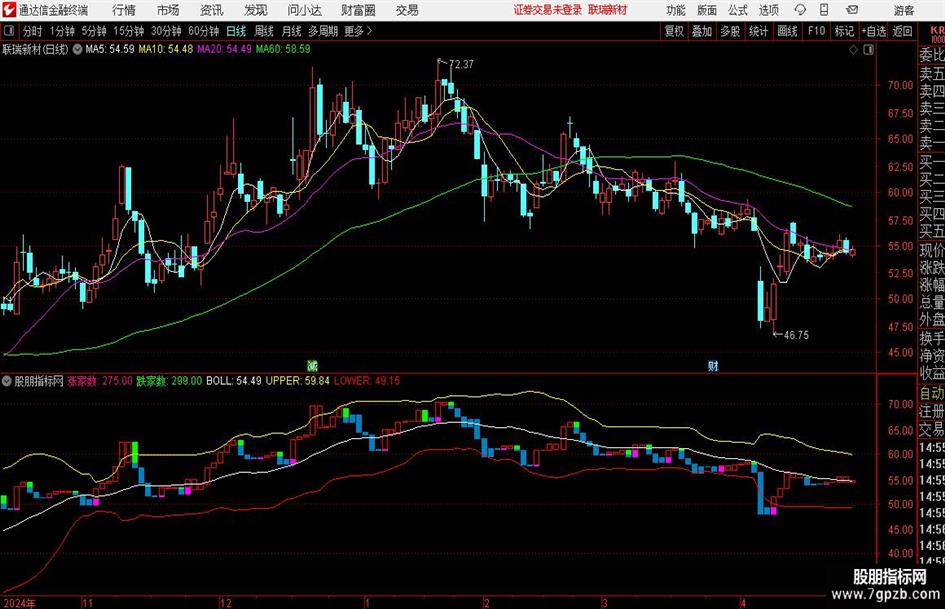Click the green 减 event marker

pyautogui.click(x=312, y=365)
